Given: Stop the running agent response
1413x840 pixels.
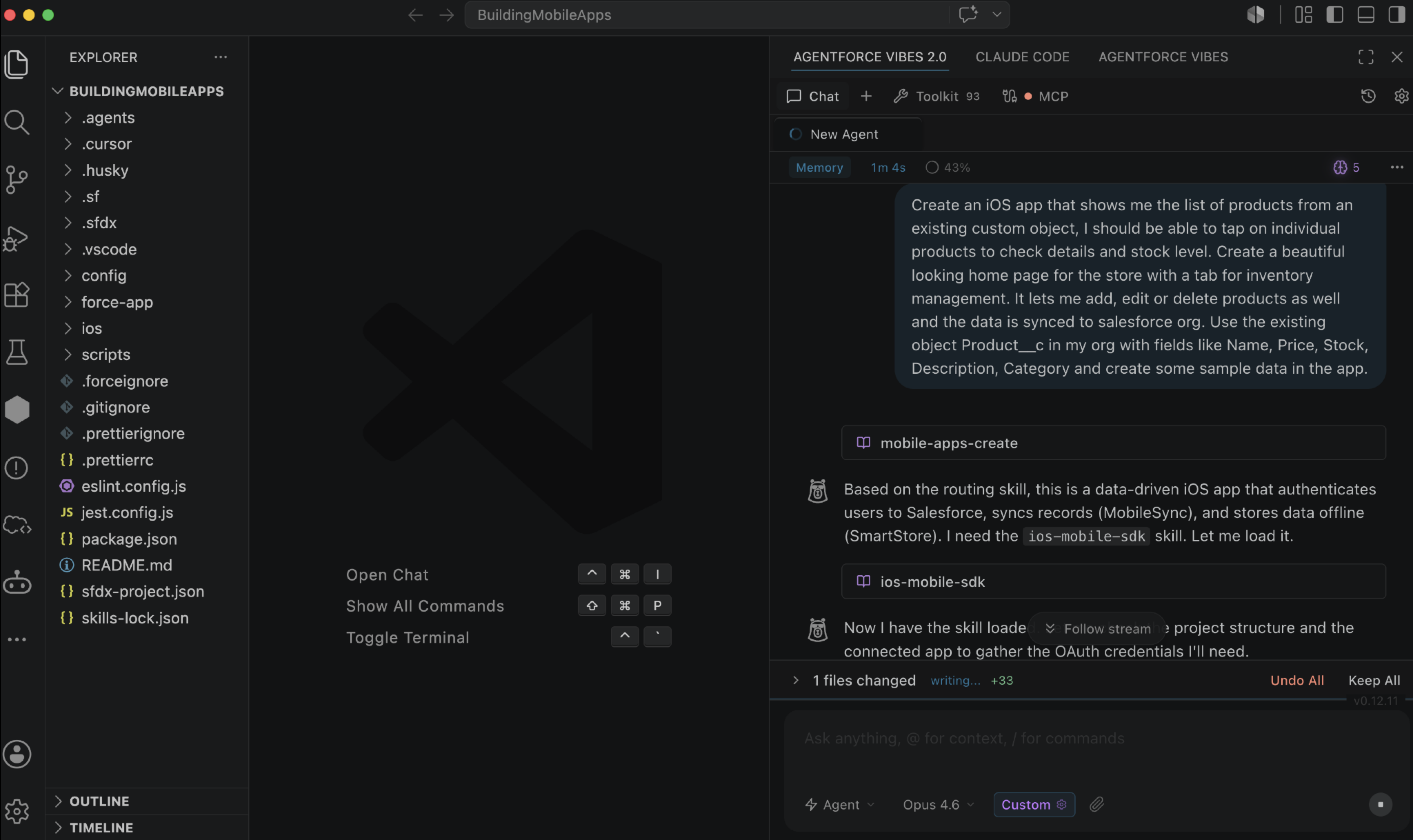Looking at the screenshot, I should click(1380, 804).
